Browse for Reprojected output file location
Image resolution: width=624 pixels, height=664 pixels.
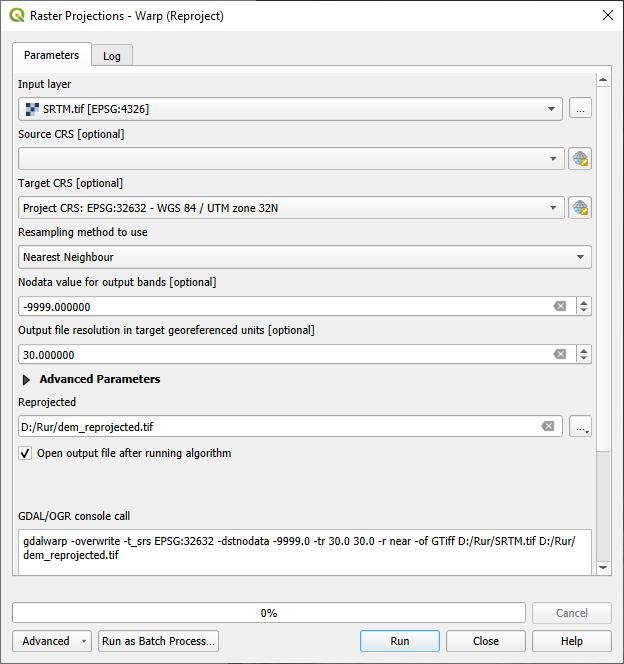[x=580, y=426]
